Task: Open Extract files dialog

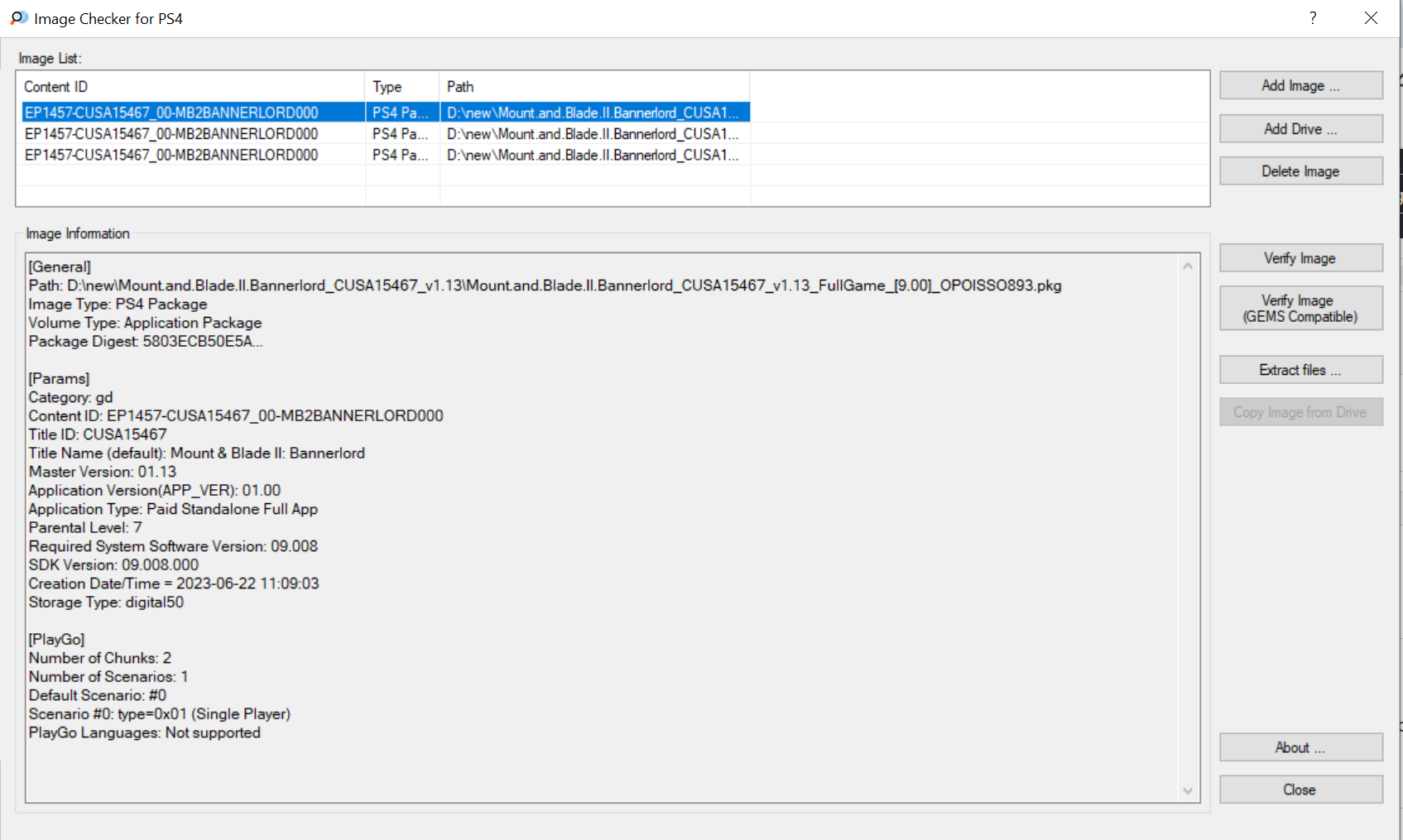Action: click(1300, 370)
